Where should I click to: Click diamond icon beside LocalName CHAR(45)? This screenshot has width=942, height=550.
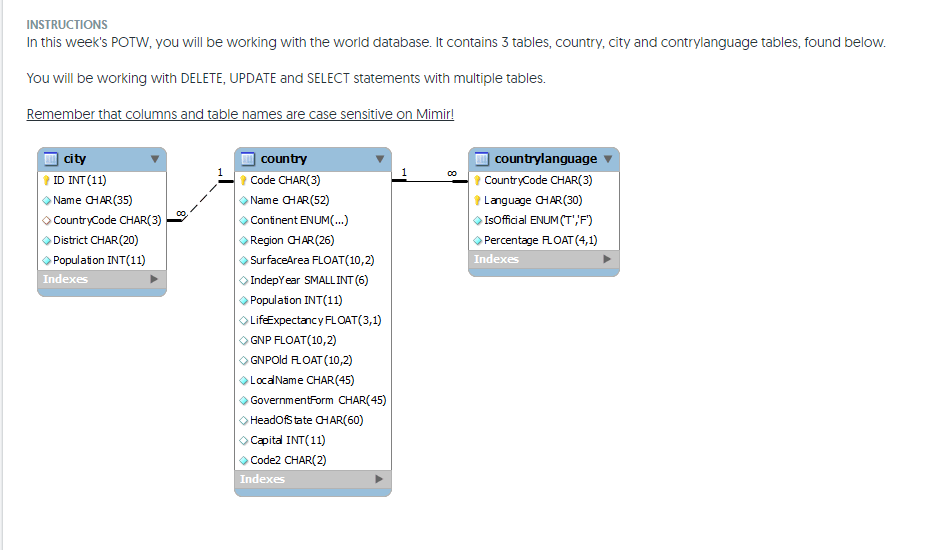coord(243,380)
